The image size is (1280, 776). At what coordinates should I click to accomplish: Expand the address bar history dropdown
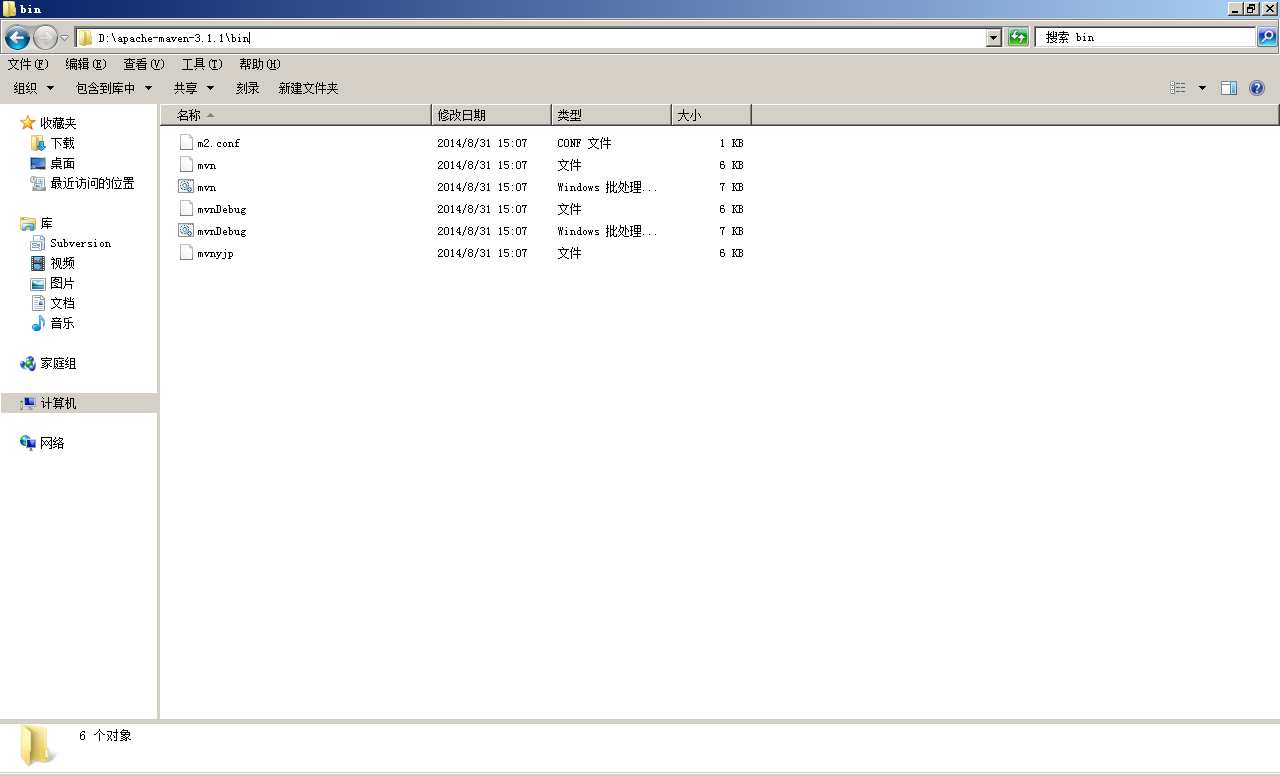[x=993, y=38]
